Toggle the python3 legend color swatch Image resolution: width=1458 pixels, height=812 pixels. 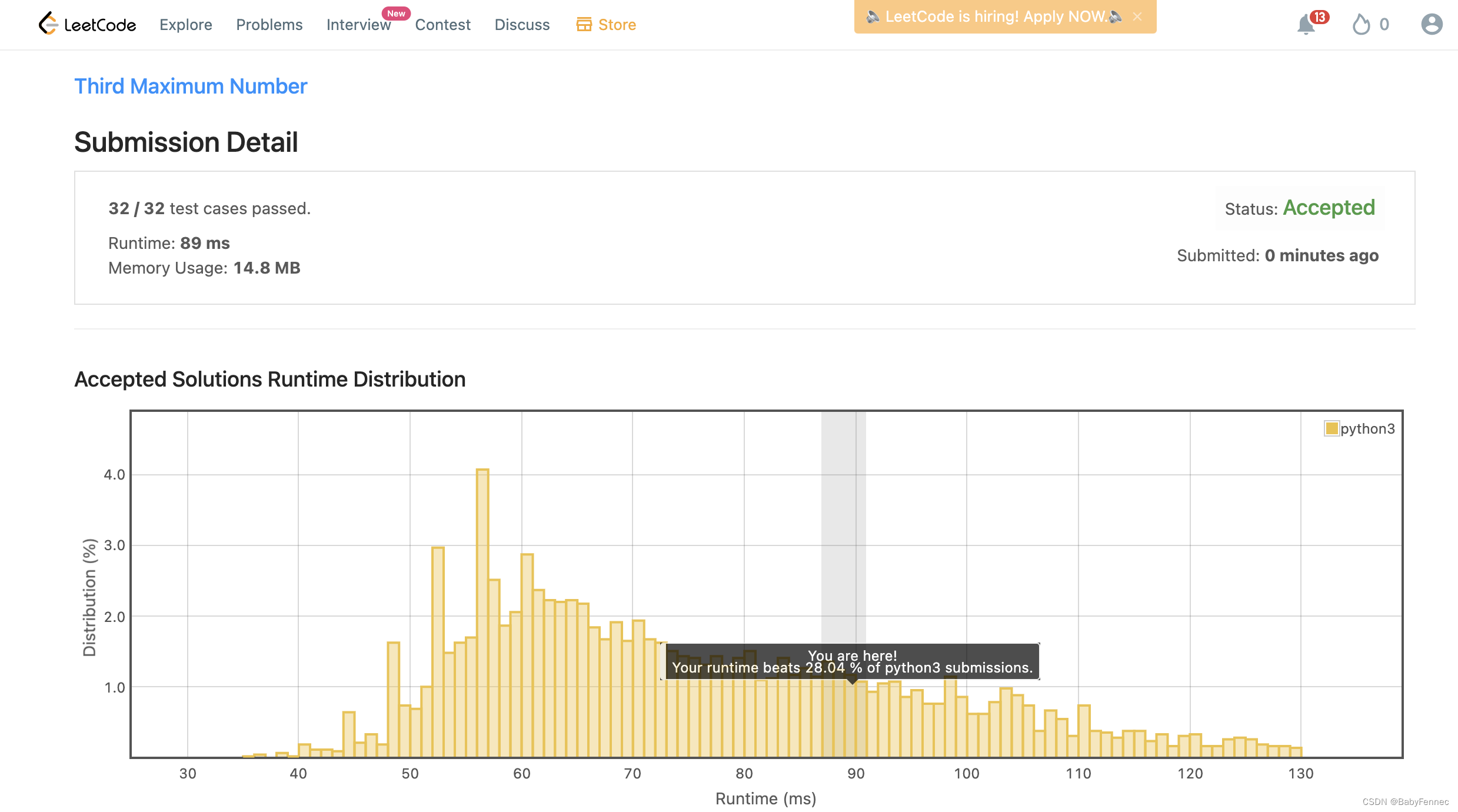point(1331,428)
